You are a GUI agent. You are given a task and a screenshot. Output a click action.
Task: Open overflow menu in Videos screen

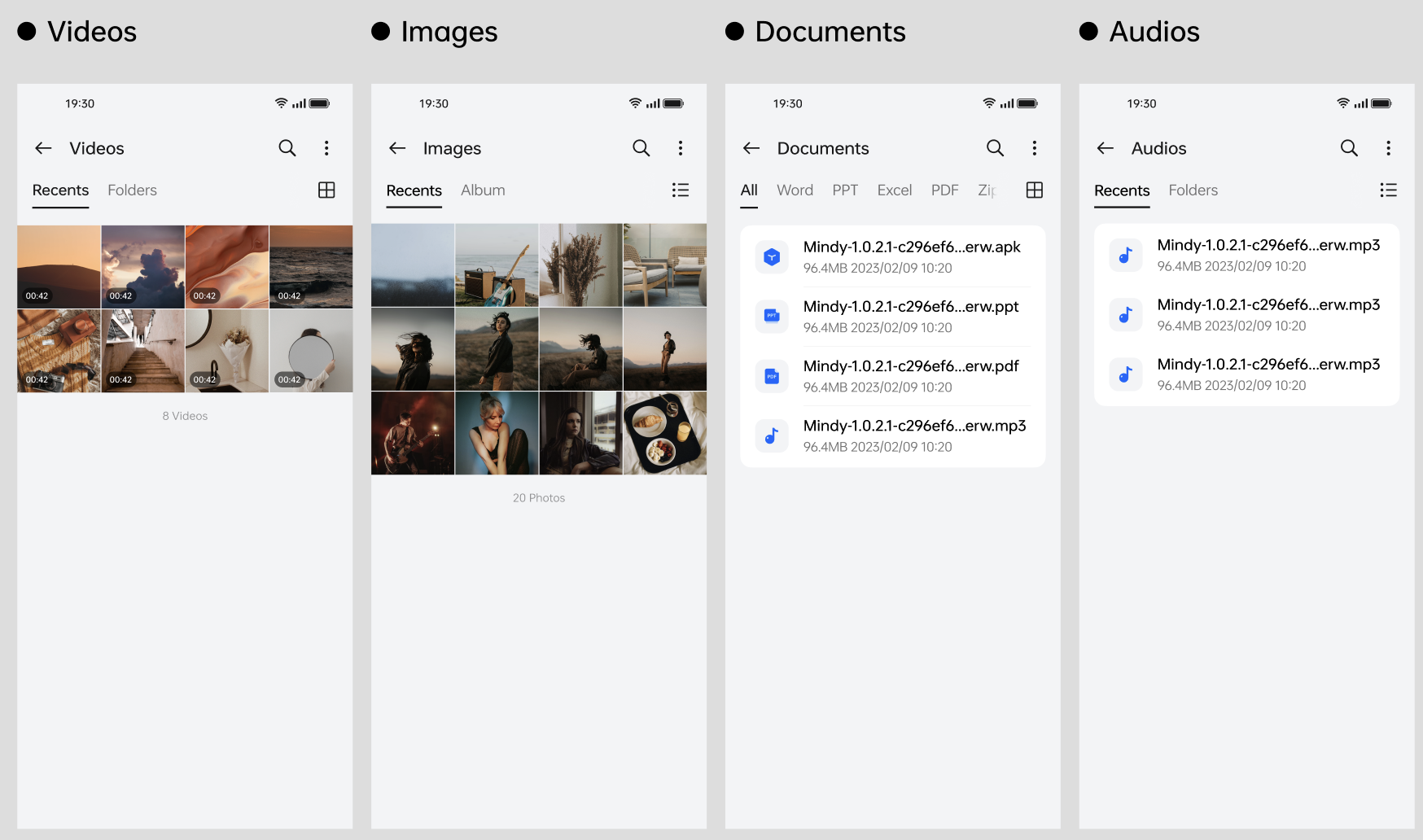(x=326, y=148)
